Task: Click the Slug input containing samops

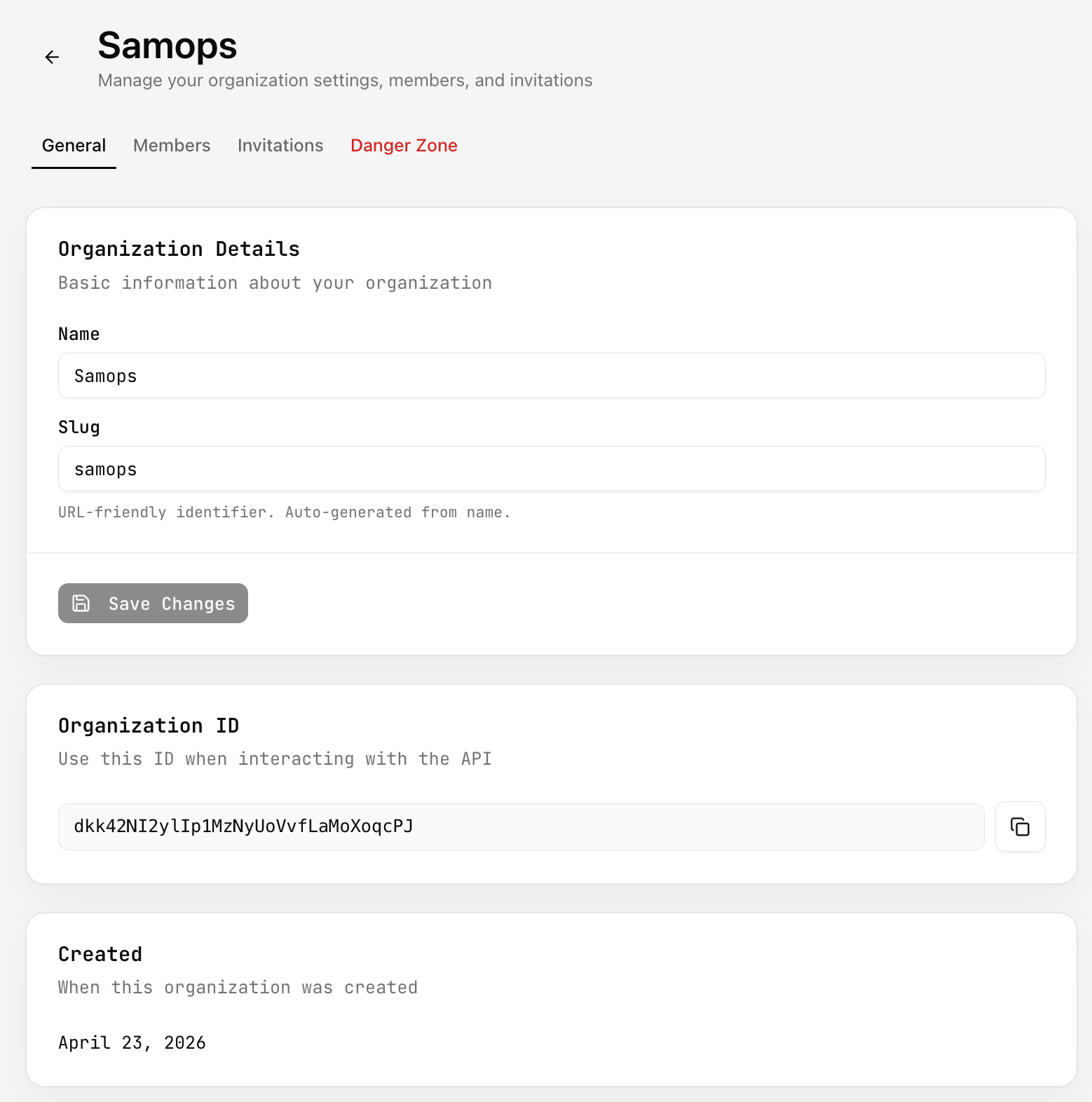Action: pyautogui.click(x=551, y=468)
